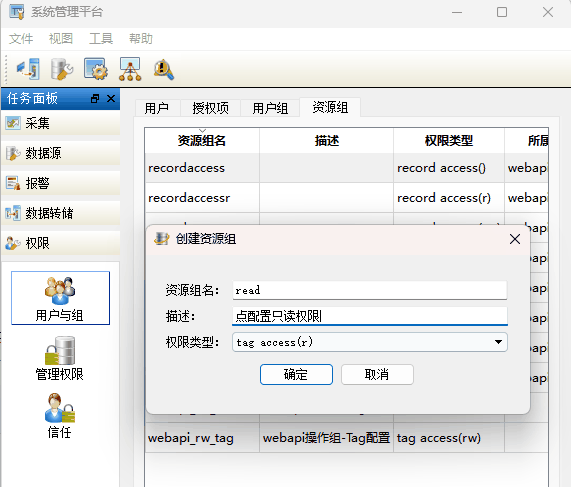Viewport: 571px width, 487px height.
Task: Select the recordaccessr table row
Action: point(346,198)
